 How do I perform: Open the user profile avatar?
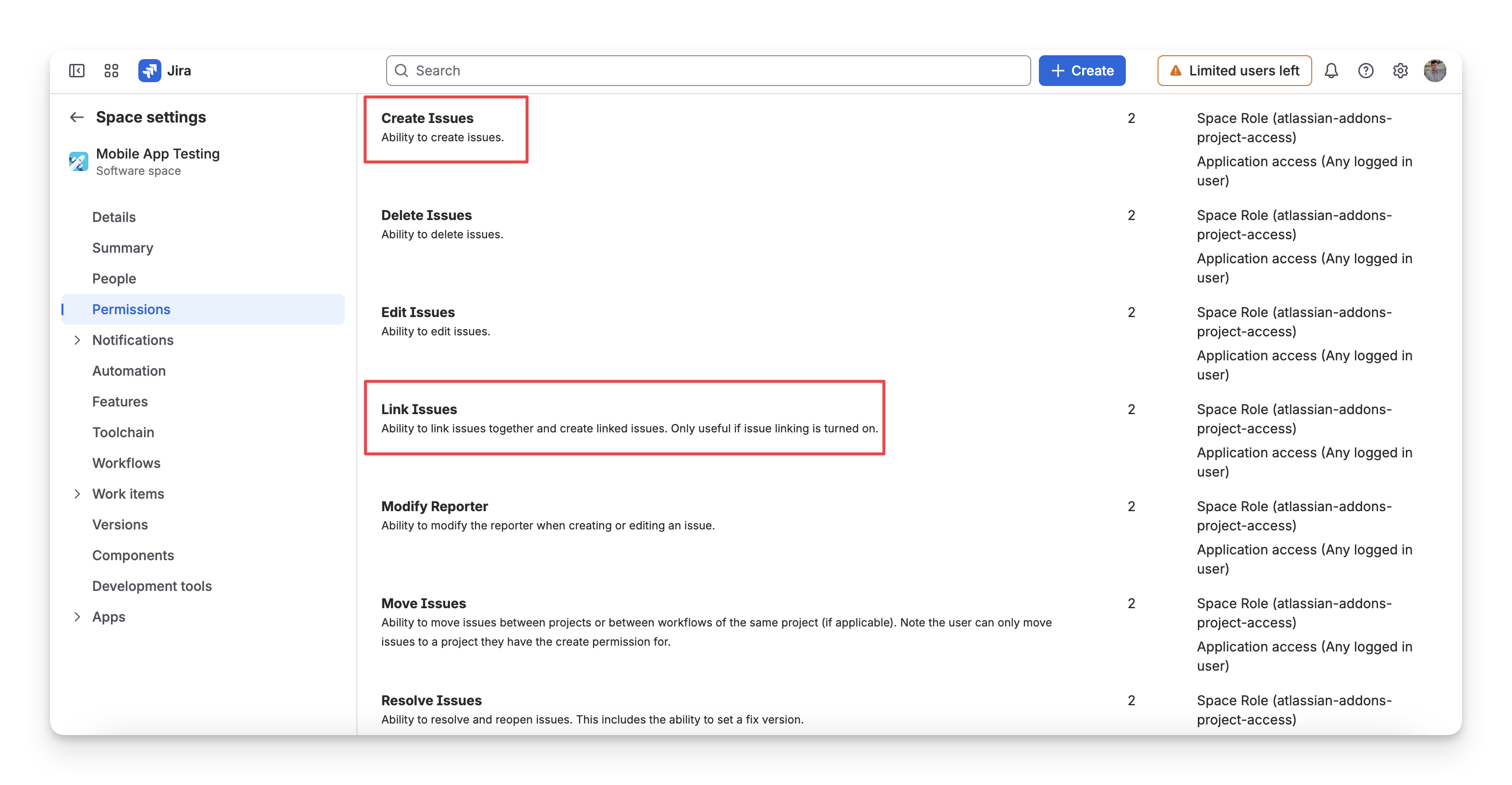pos(1435,71)
